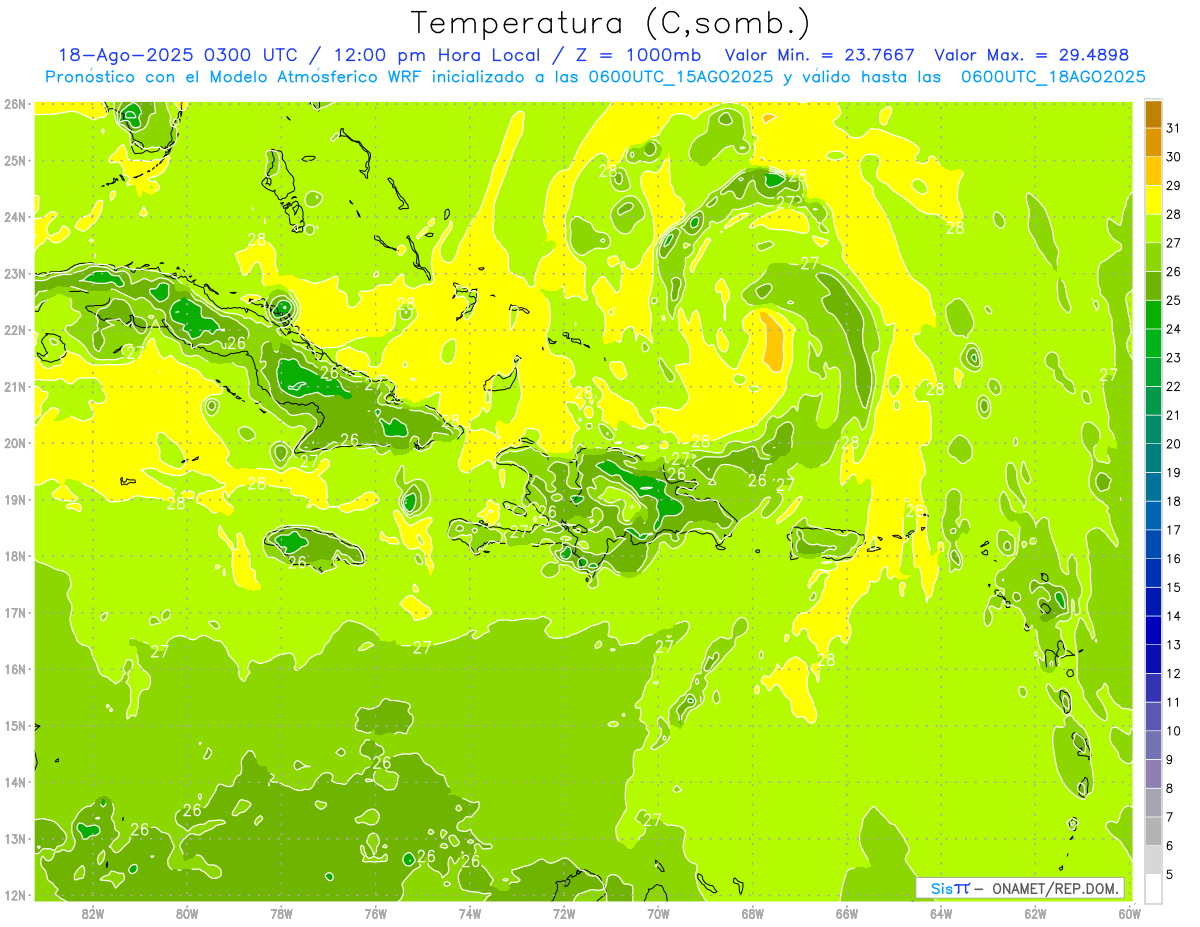Click the latitude label '12N'

click(15, 895)
